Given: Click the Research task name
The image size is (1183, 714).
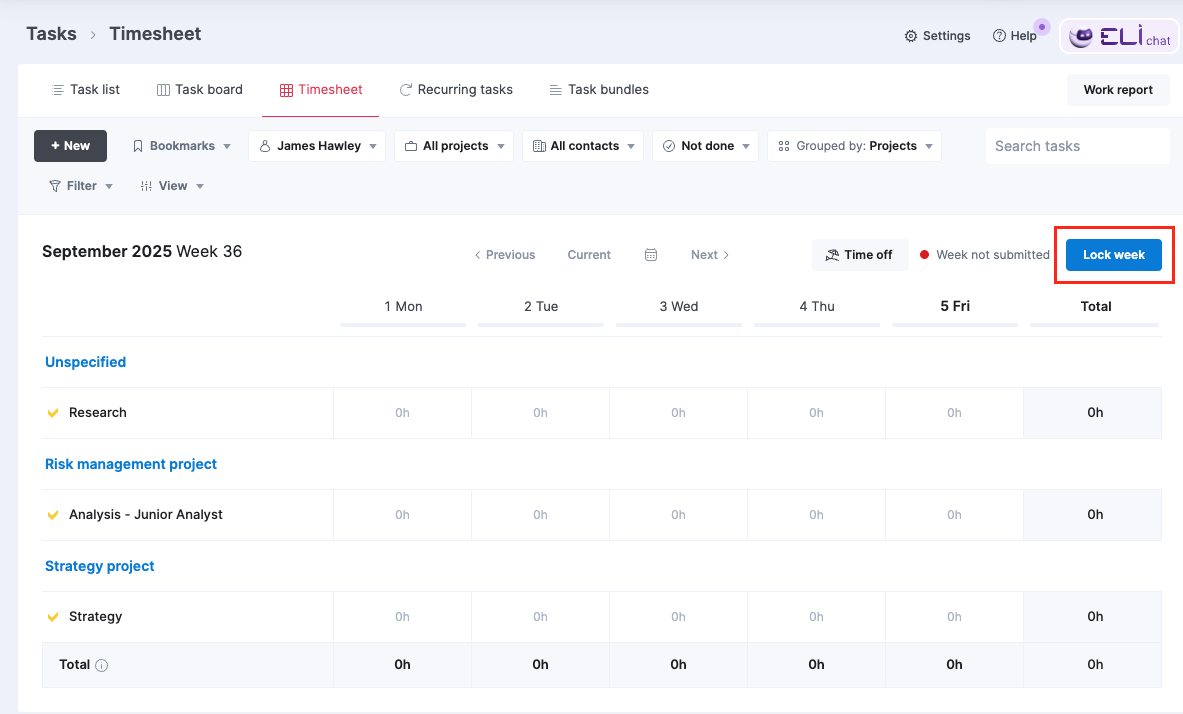Looking at the screenshot, I should [x=97, y=413].
